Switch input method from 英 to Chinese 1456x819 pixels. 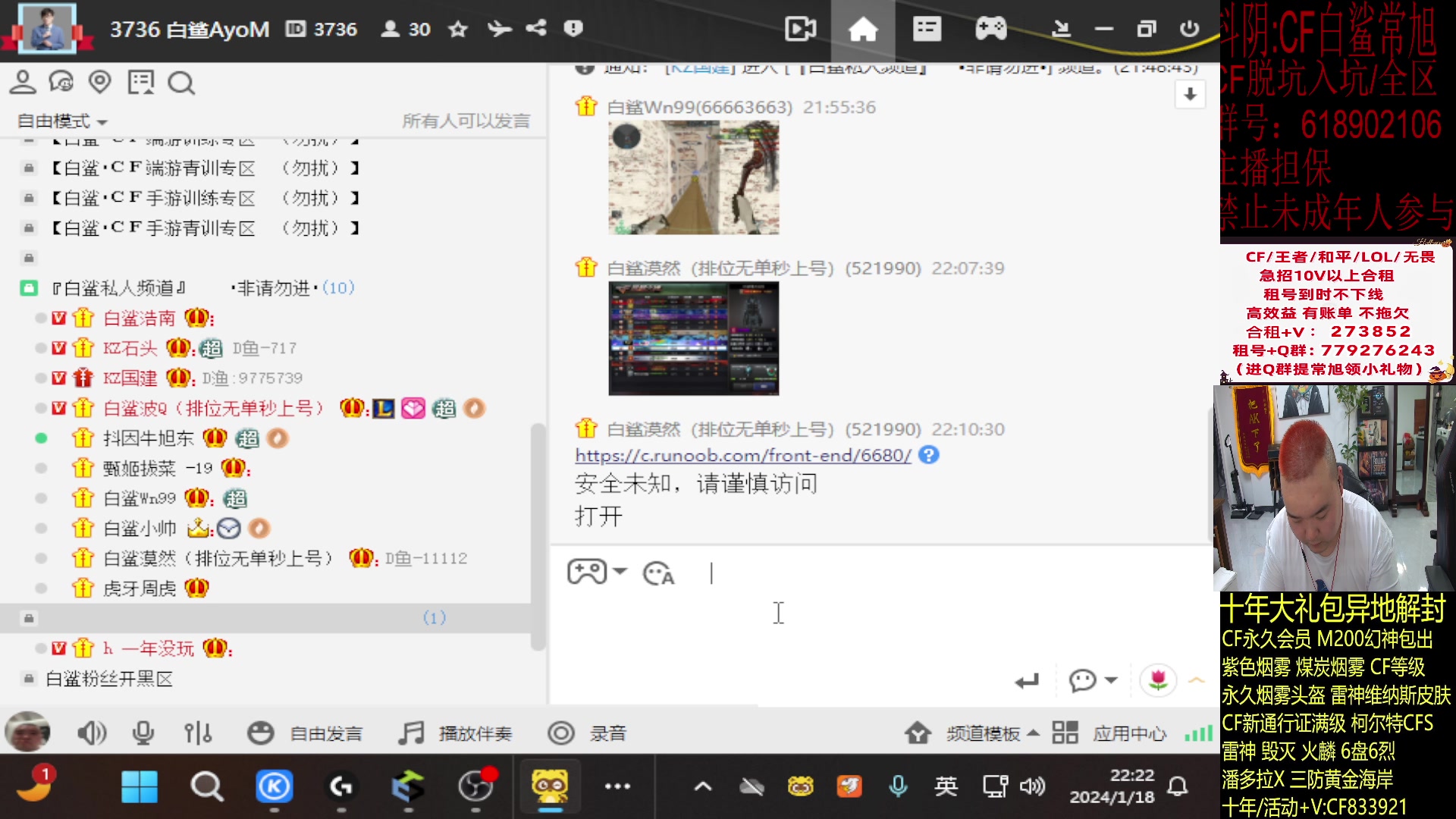point(946,786)
